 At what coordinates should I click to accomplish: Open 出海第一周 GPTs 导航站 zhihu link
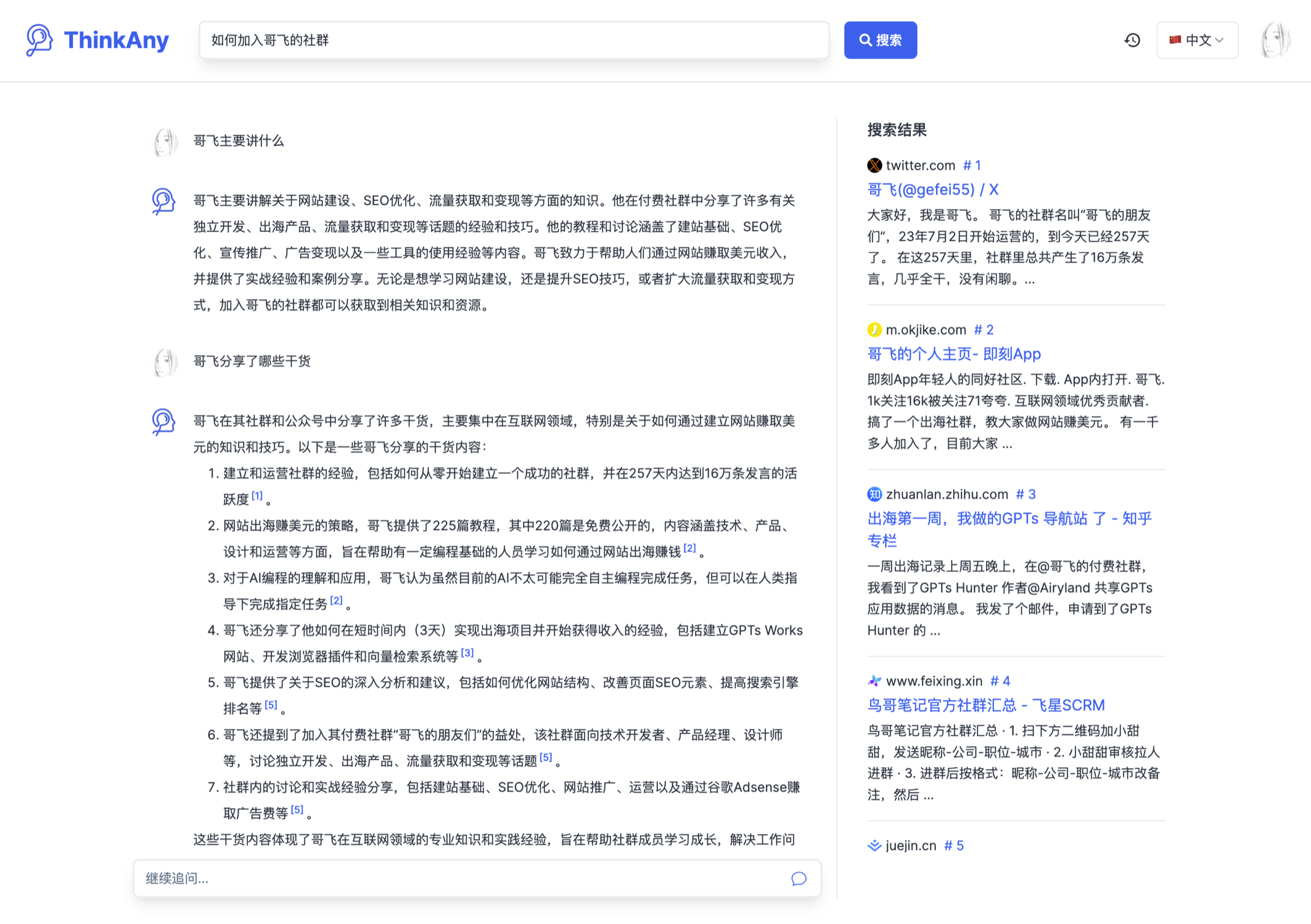tap(1009, 519)
